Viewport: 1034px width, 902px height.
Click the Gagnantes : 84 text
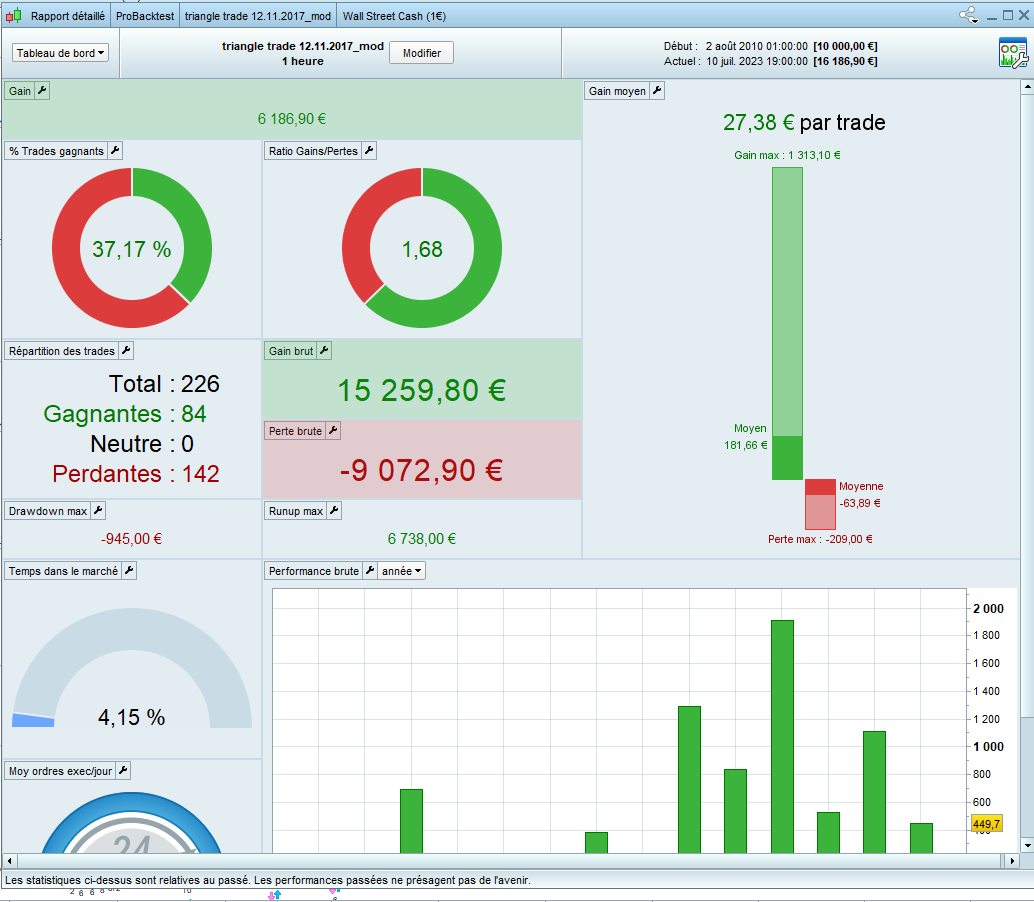click(x=125, y=413)
